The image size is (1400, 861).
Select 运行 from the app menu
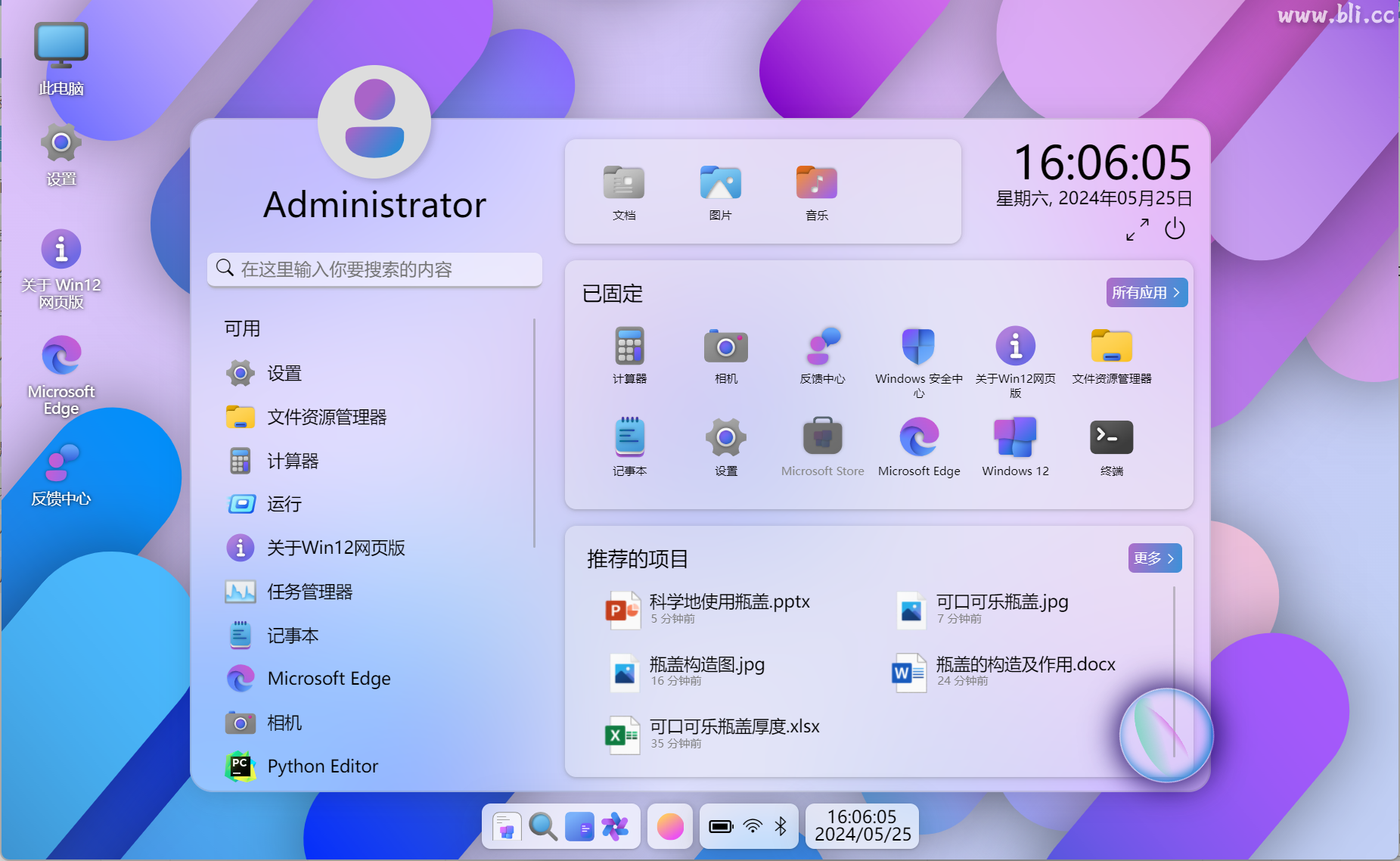[x=284, y=504]
